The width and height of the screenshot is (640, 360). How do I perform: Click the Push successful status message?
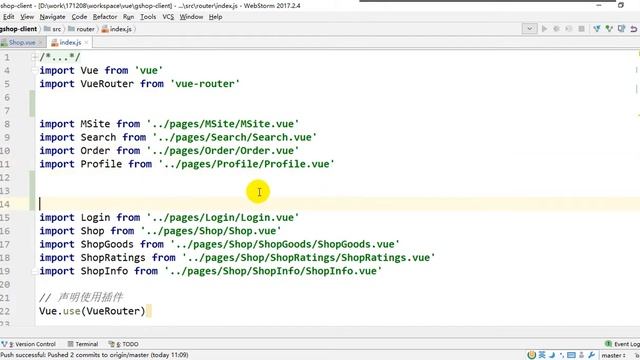pyautogui.click(x=94, y=355)
